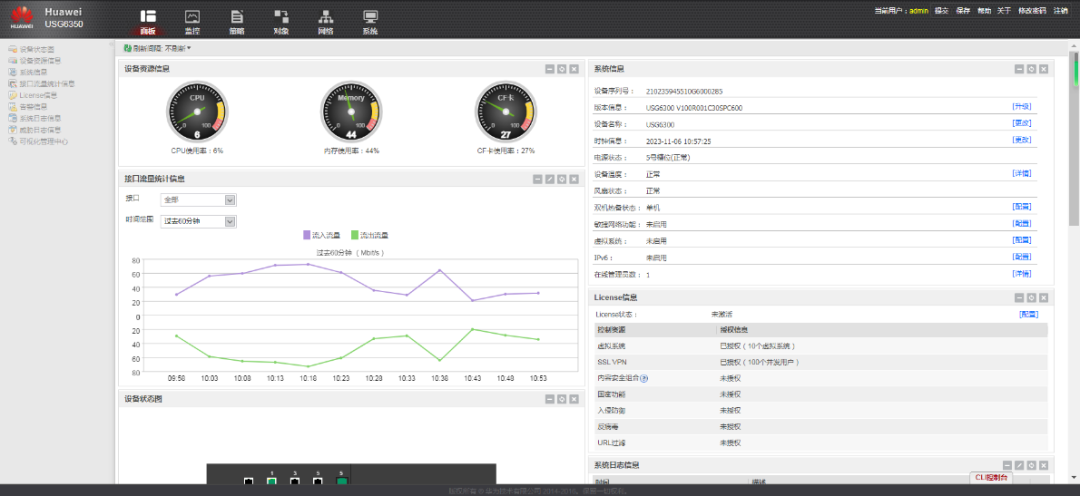Image resolution: width=1080 pixels, height=496 pixels.
Task: Click the 网络 (Network) topology icon
Action: coord(325,17)
